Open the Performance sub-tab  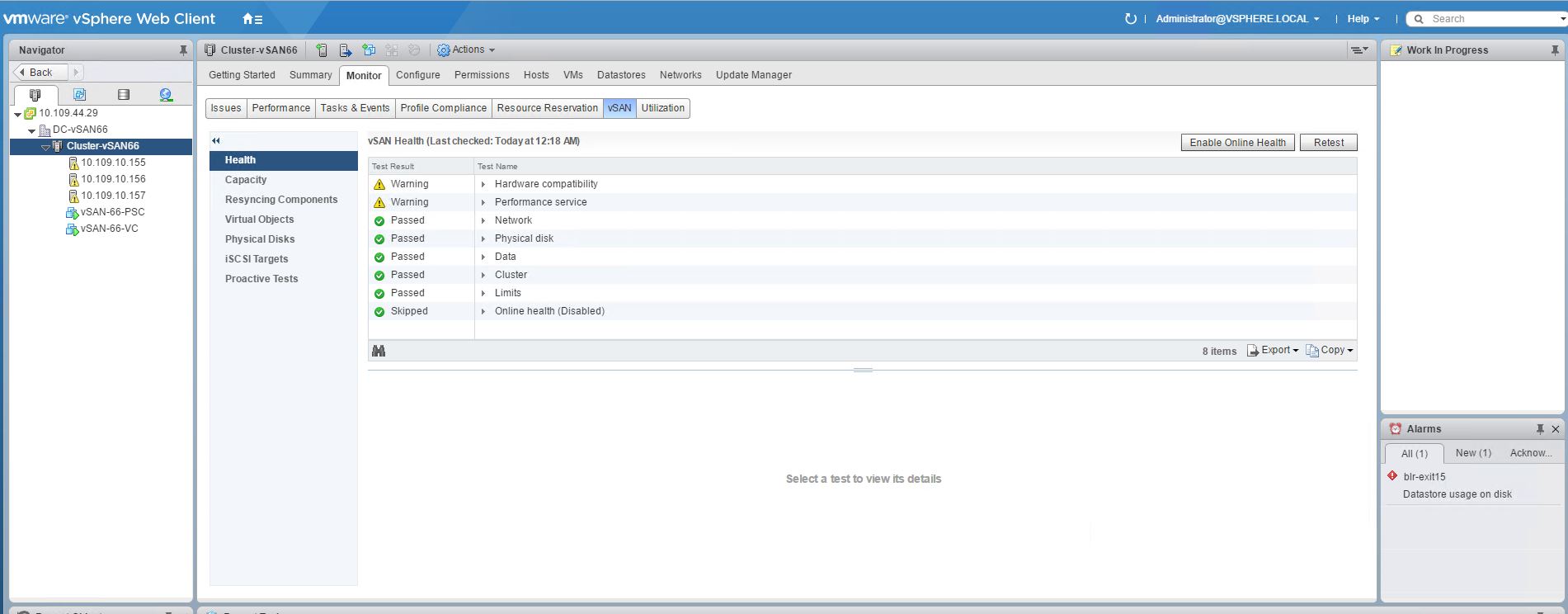280,108
